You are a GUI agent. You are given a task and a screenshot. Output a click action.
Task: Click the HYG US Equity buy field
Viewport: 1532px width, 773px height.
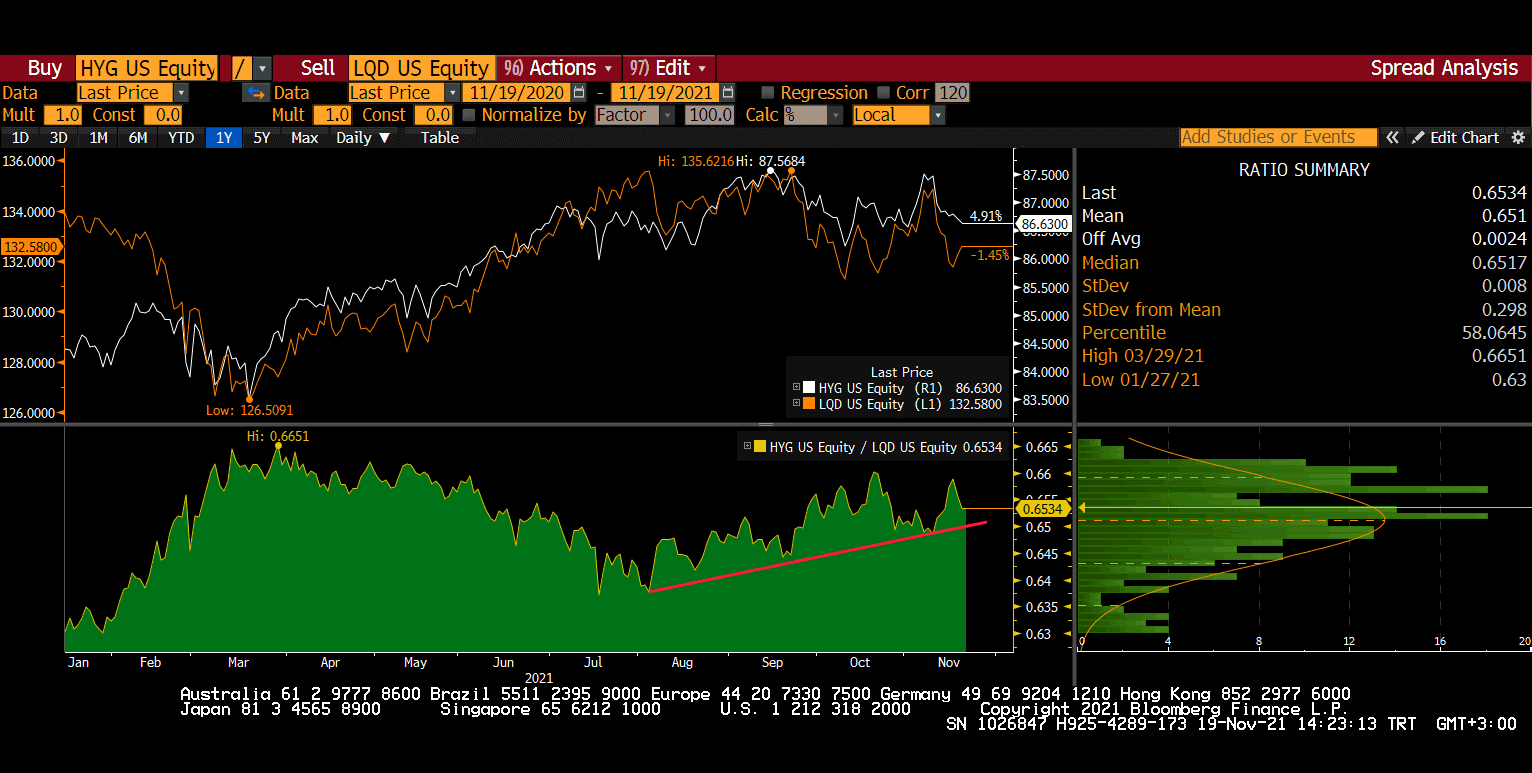(147, 68)
